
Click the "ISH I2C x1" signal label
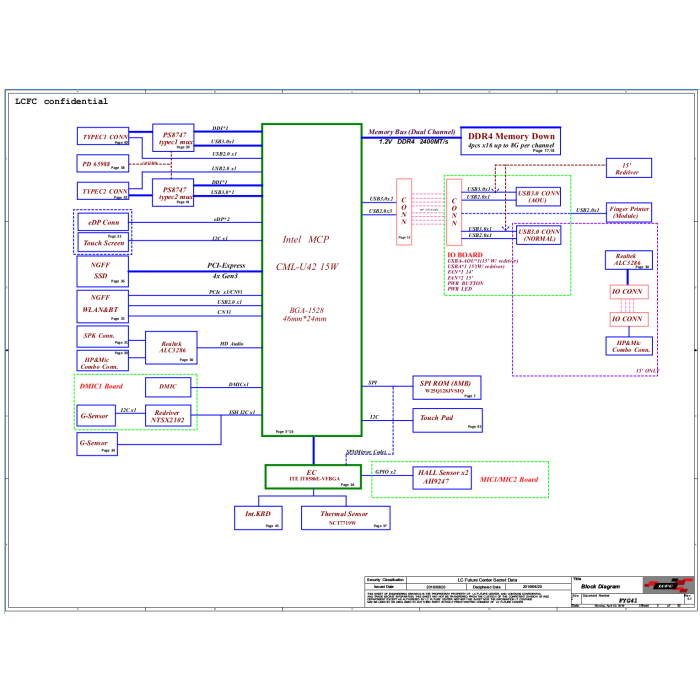click(x=242, y=412)
